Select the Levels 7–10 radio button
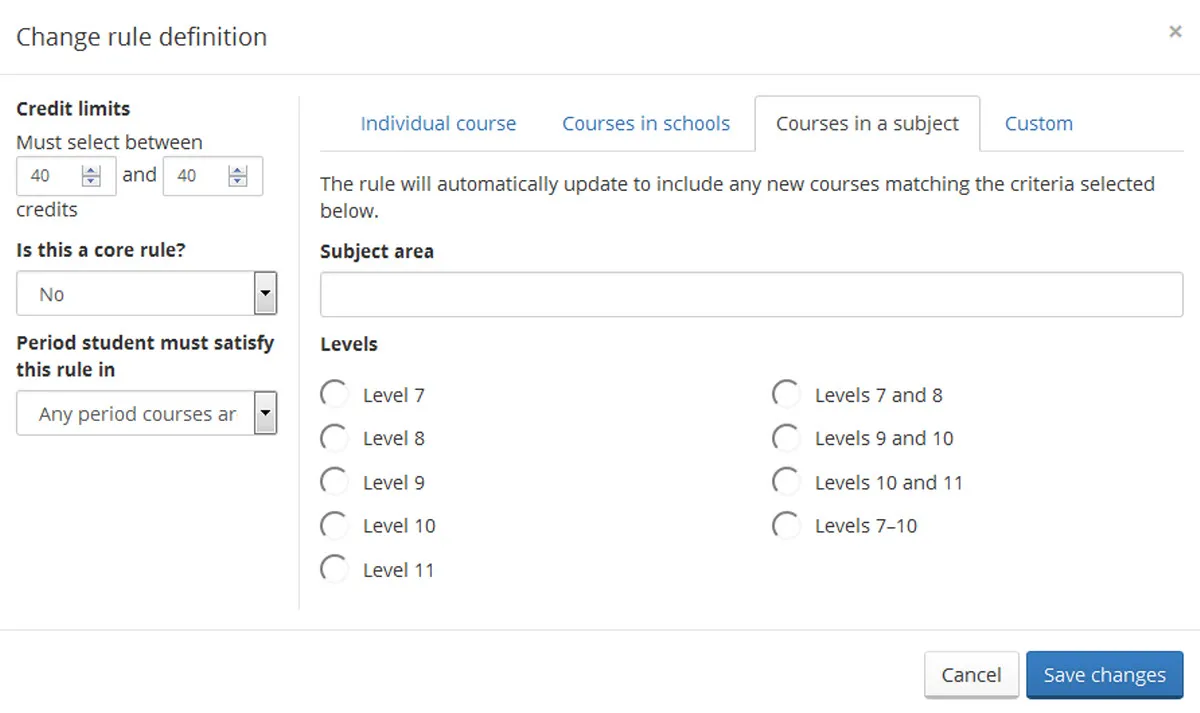This screenshot has width=1200, height=713. [786, 526]
